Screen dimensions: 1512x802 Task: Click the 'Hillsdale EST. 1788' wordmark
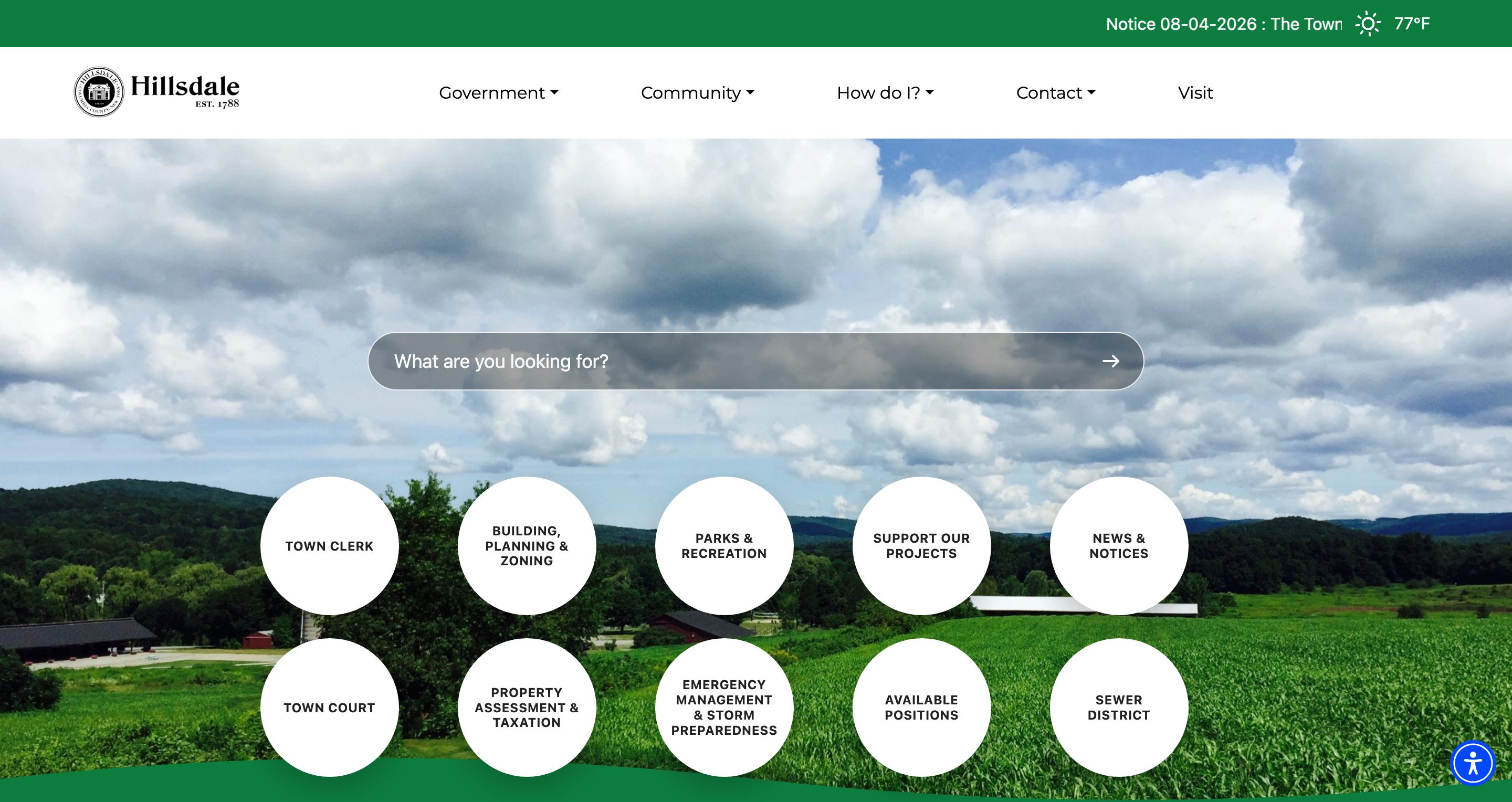tap(185, 91)
